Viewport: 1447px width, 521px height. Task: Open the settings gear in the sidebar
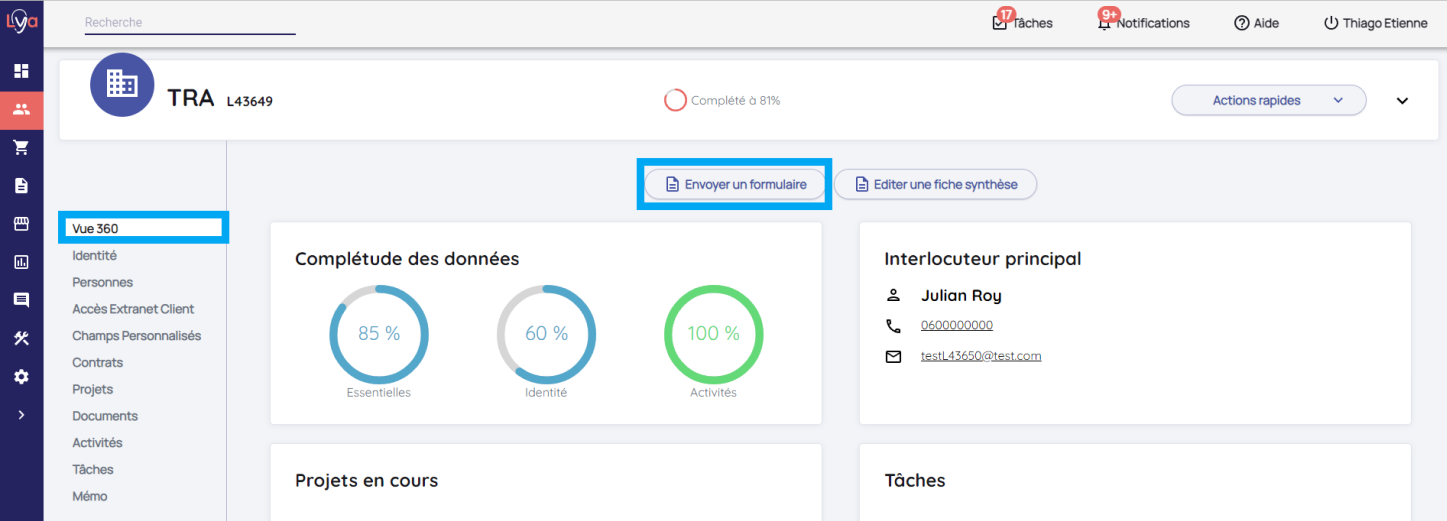click(x=21, y=377)
